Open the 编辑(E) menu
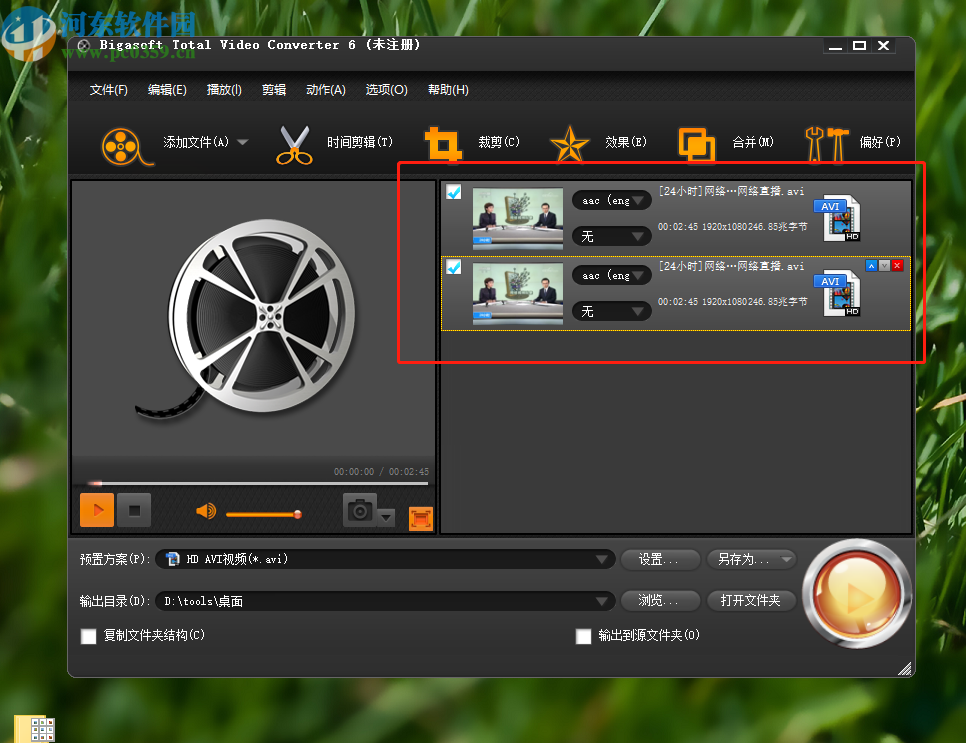 coord(167,90)
